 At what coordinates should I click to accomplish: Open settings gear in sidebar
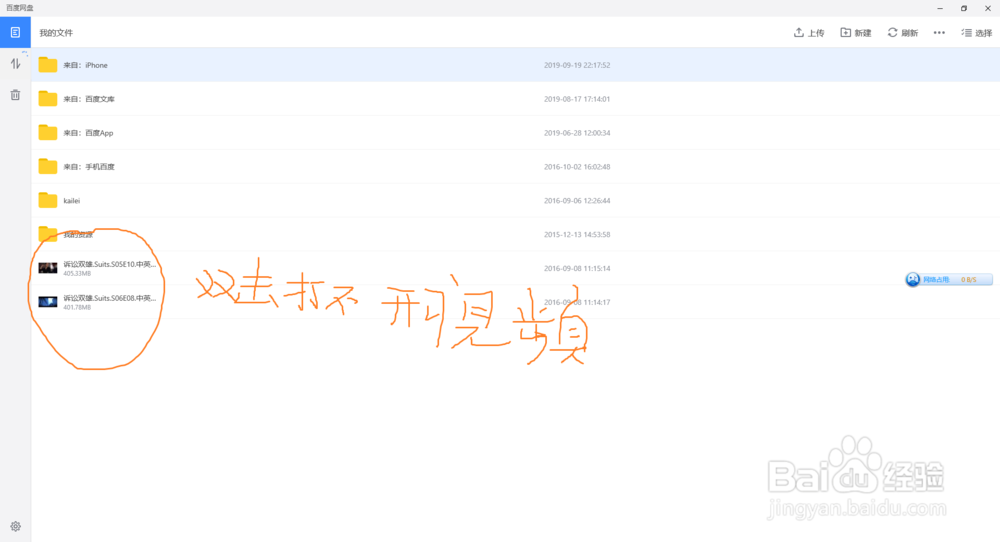[x=15, y=527]
